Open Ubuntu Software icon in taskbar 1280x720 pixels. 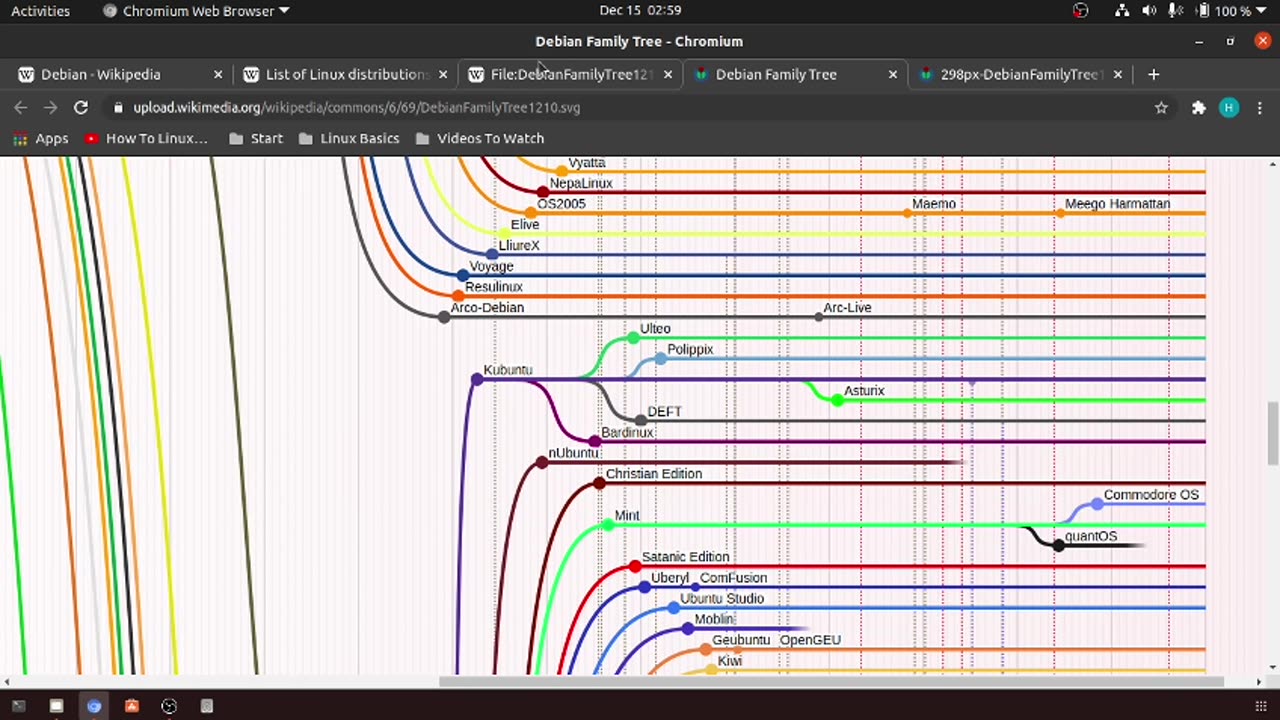131,706
